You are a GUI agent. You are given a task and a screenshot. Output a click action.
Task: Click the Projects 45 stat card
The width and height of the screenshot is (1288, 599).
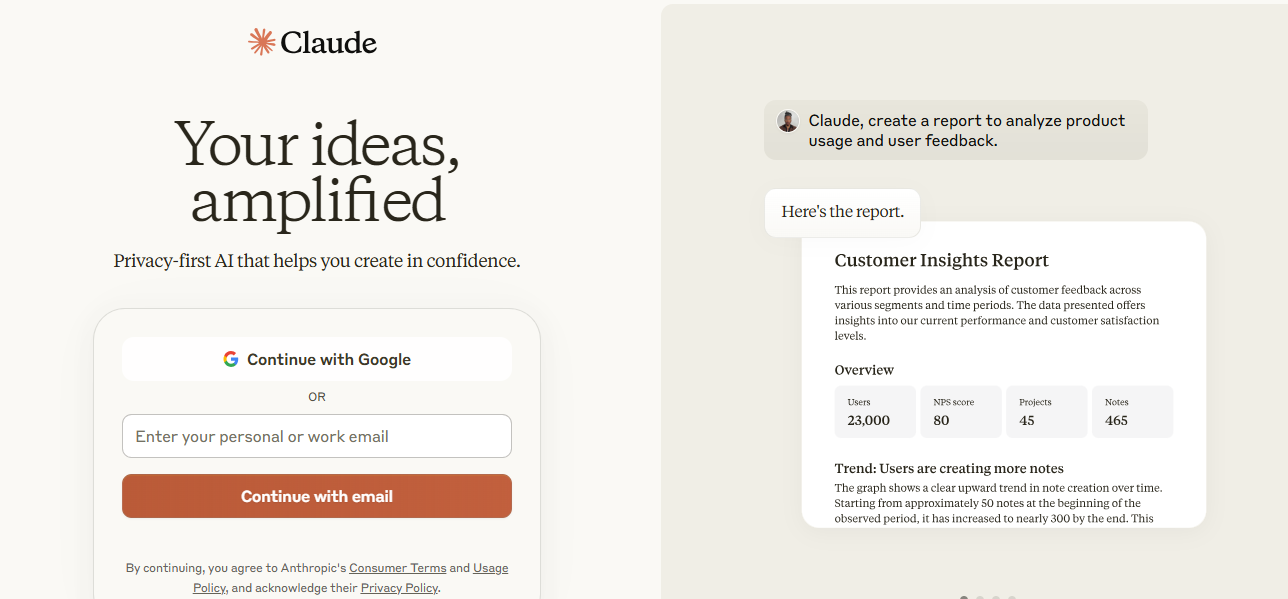pos(1047,412)
